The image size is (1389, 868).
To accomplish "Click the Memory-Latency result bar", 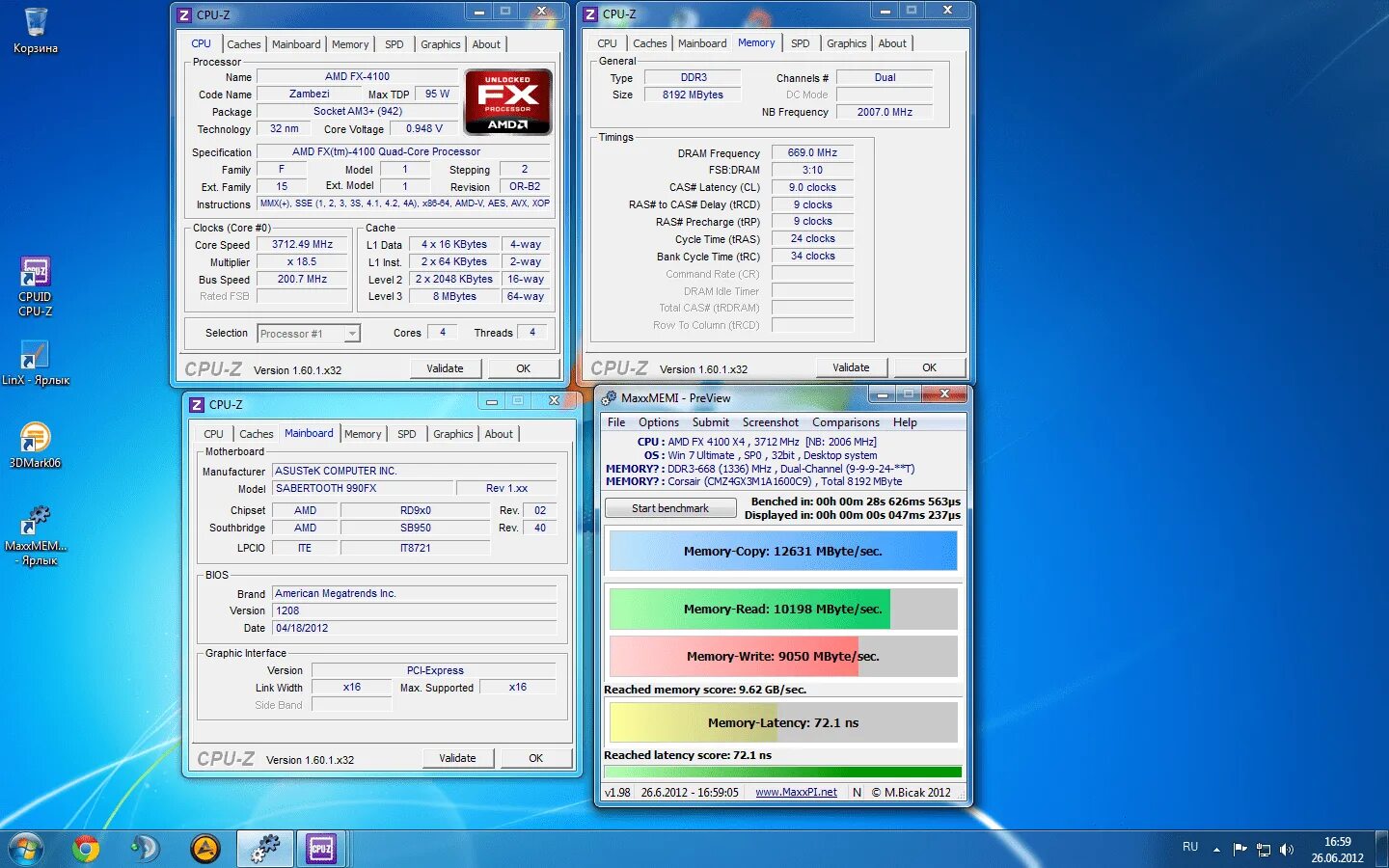I will pyautogui.click(x=783, y=722).
